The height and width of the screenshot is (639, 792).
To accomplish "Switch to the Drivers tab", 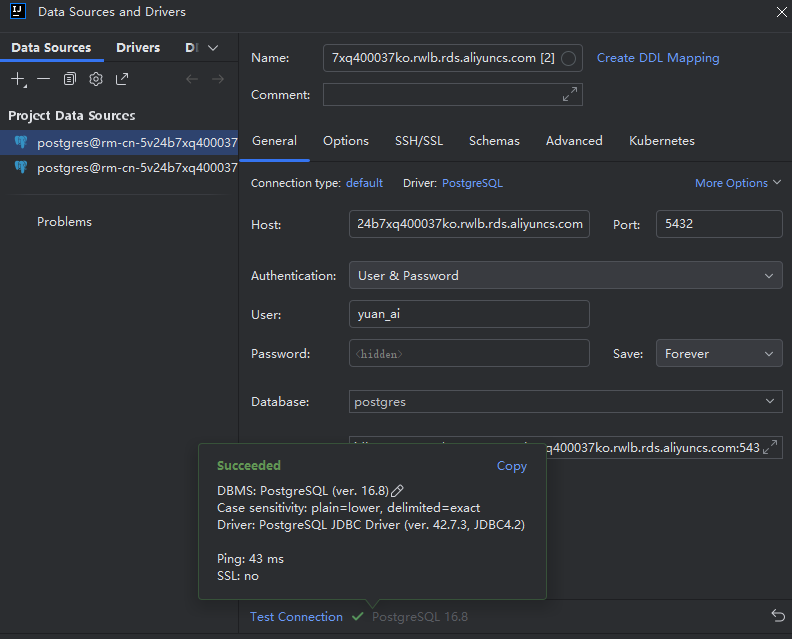I will (138, 47).
